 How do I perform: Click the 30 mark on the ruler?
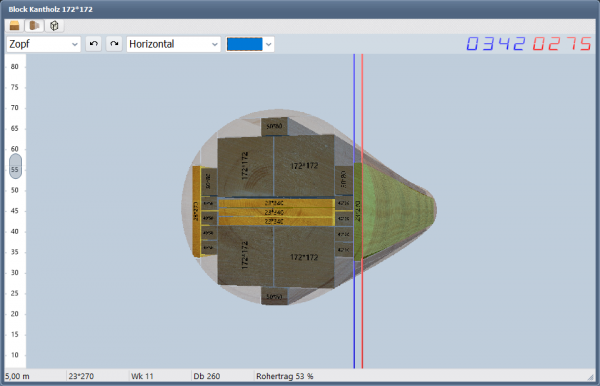click(15, 273)
